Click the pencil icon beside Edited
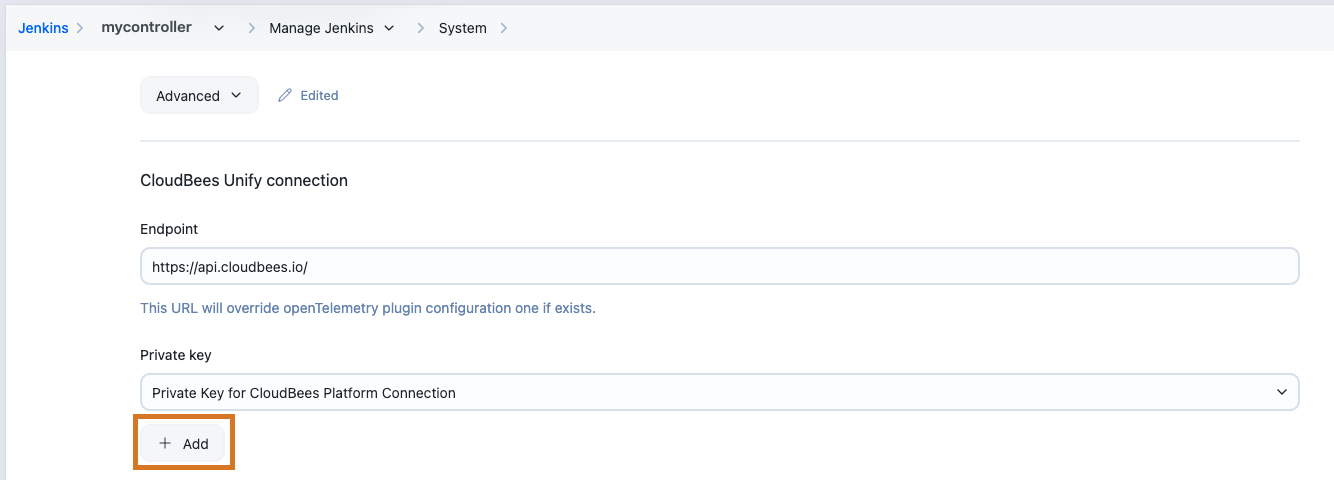Viewport: 1334px width, 480px height. point(285,96)
